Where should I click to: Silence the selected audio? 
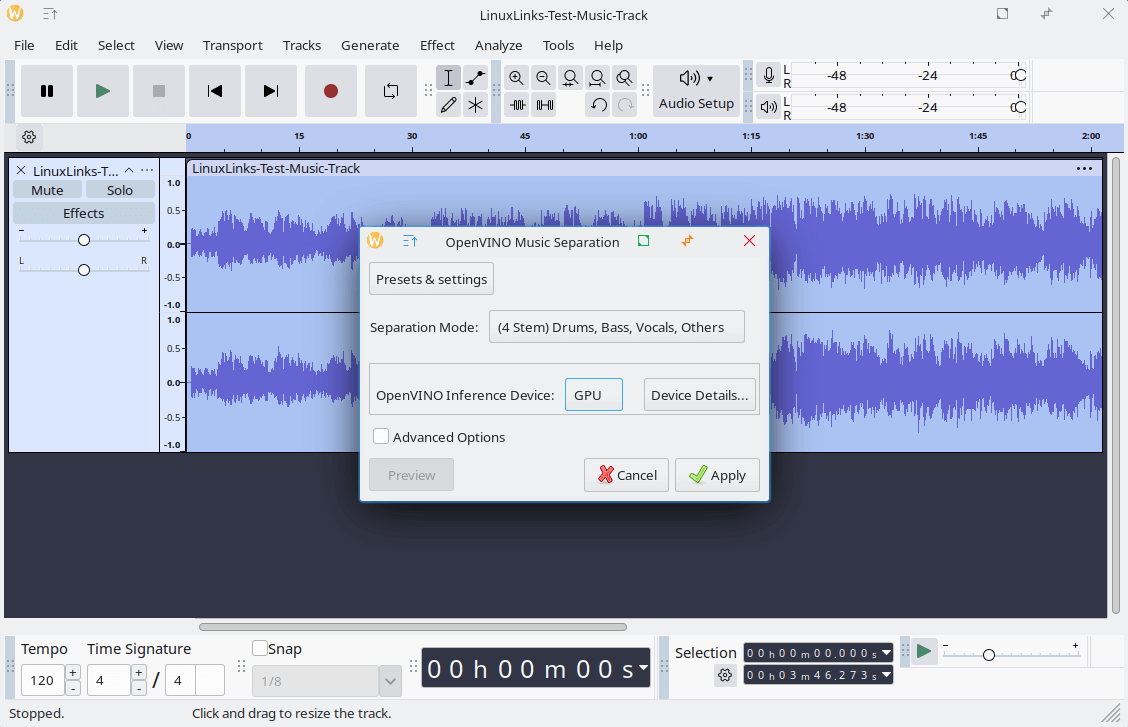[x=545, y=105]
